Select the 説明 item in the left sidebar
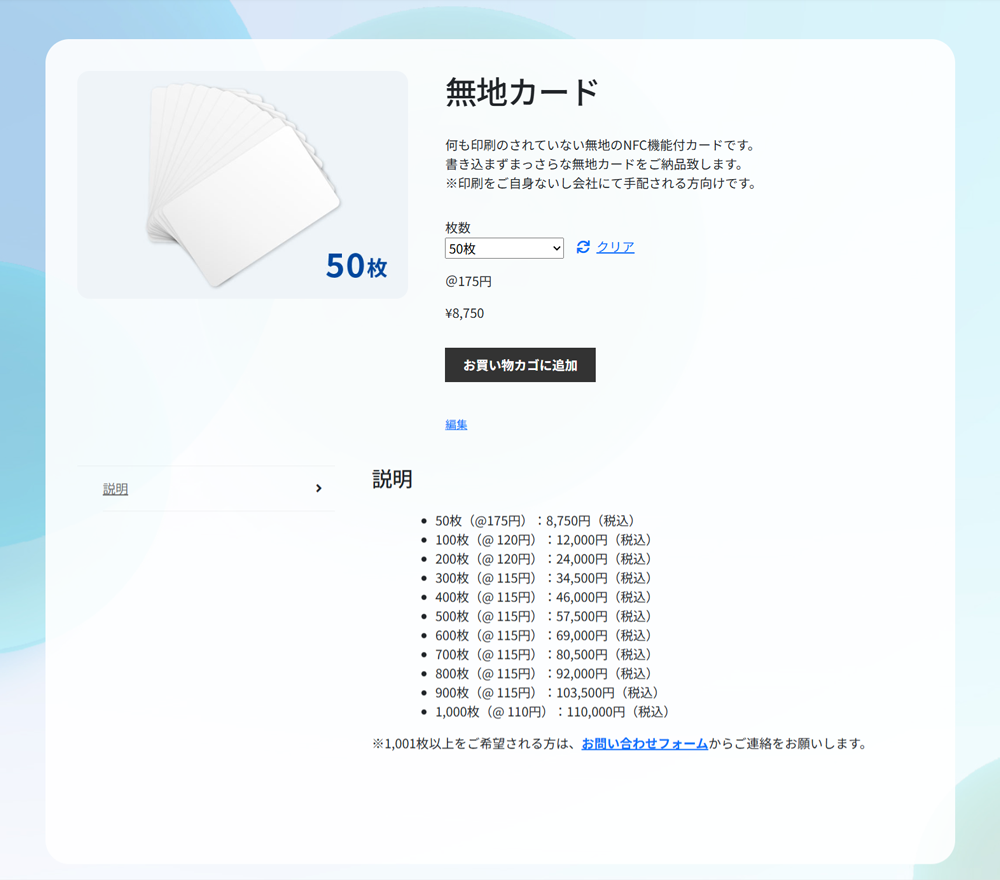 115,488
